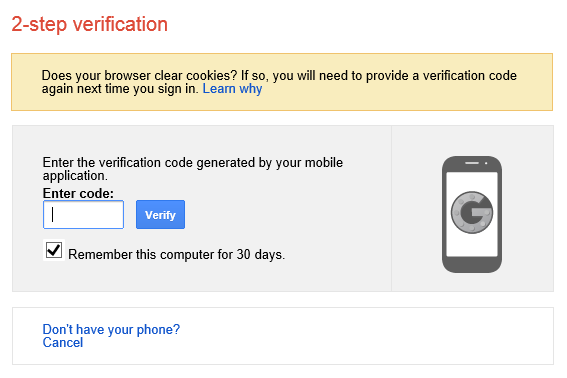Click the text cursor inside the code box
567x378 pixels.
53,215
